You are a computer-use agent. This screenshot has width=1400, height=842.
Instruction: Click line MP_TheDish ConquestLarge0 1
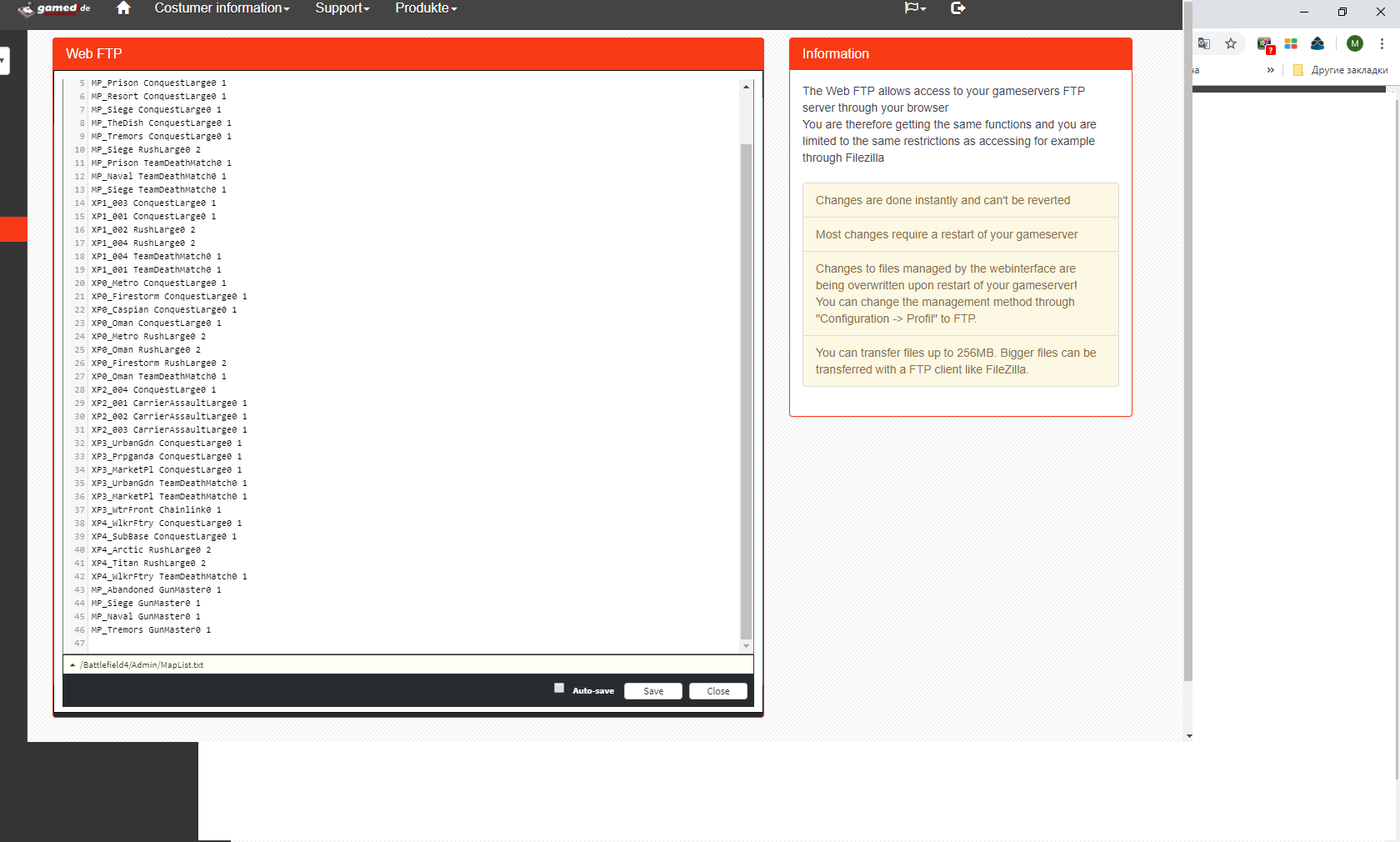tap(161, 123)
